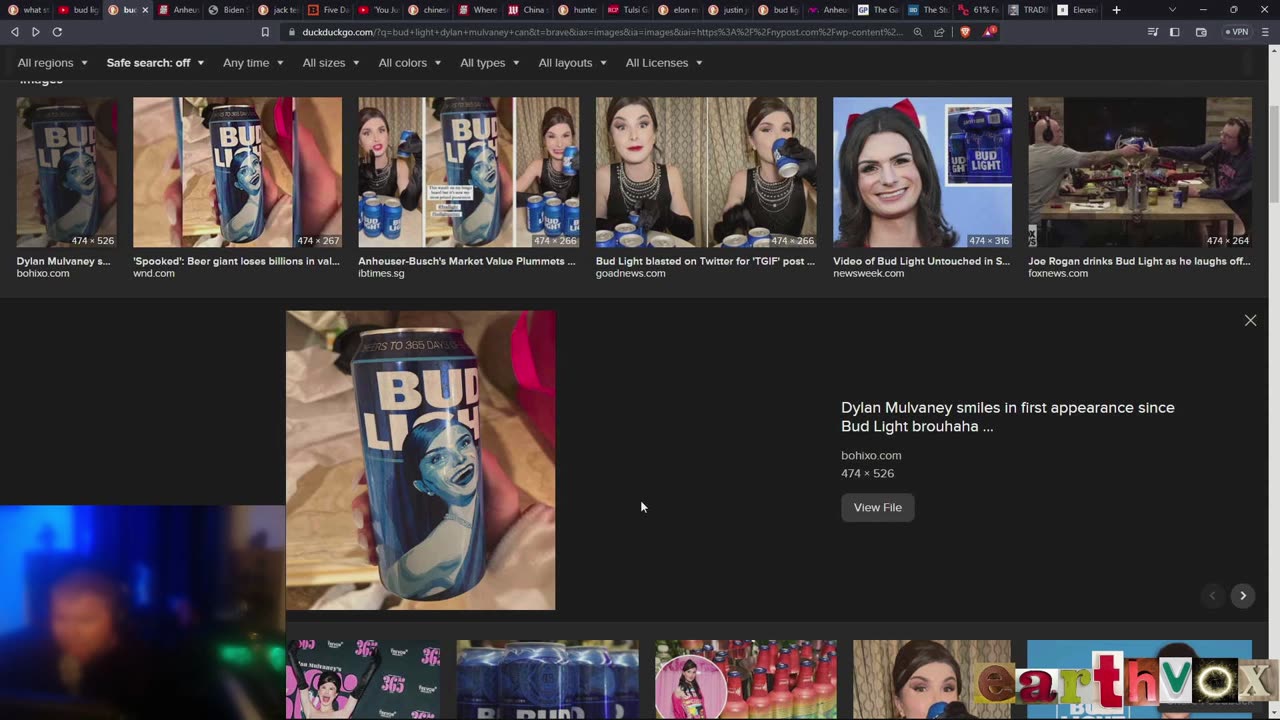Open the Brave Wallet icon
The width and height of the screenshot is (1280, 720).
[x=1201, y=32]
